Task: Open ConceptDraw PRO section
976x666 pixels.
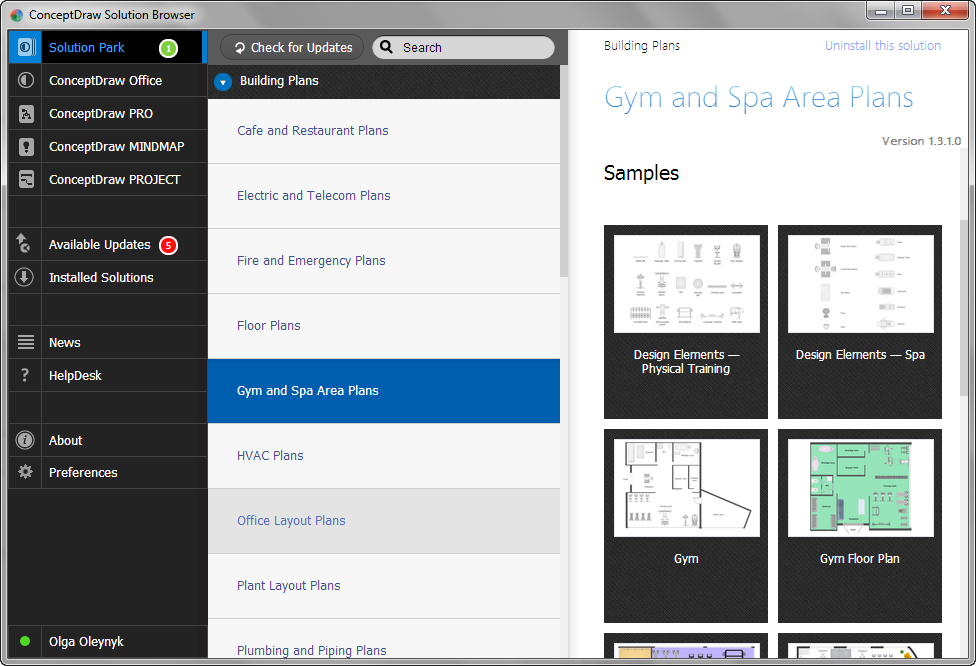Action: [108, 113]
